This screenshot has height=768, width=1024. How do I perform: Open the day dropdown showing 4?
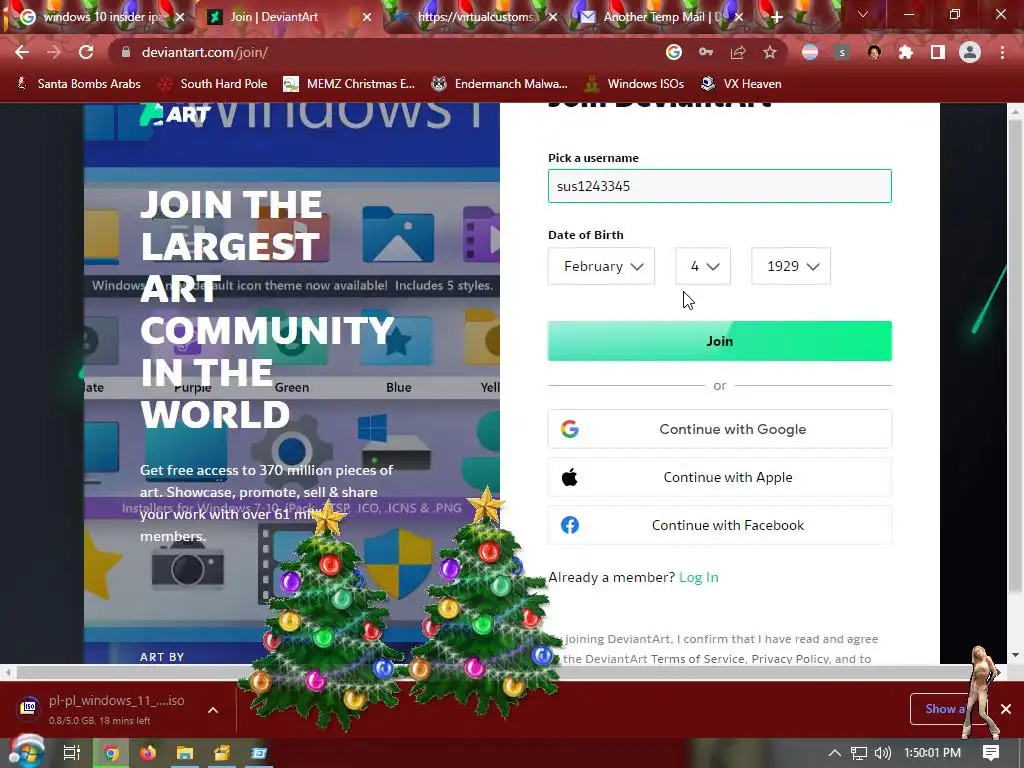pos(703,266)
